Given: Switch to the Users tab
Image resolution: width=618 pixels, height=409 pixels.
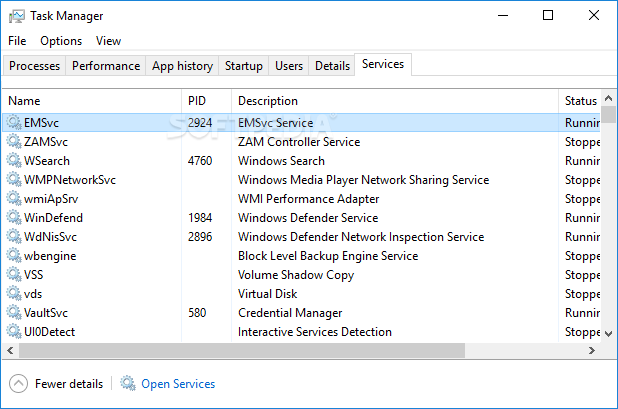Looking at the screenshot, I should (x=289, y=65).
